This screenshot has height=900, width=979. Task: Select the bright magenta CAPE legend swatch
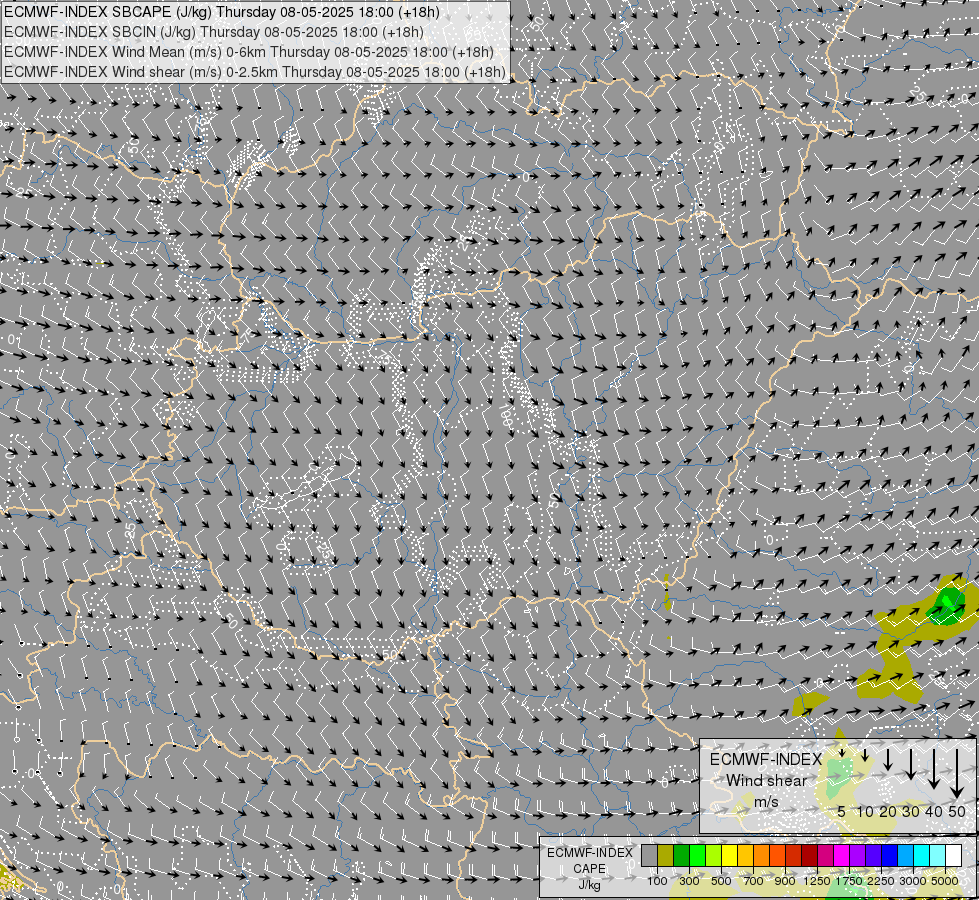point(842,856)
